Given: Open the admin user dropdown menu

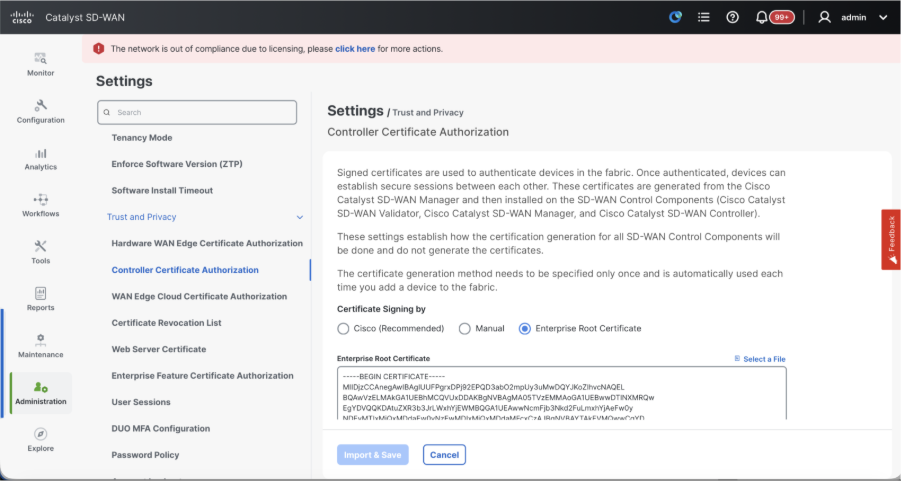Looking at the screenshot, I should point(853,17).
